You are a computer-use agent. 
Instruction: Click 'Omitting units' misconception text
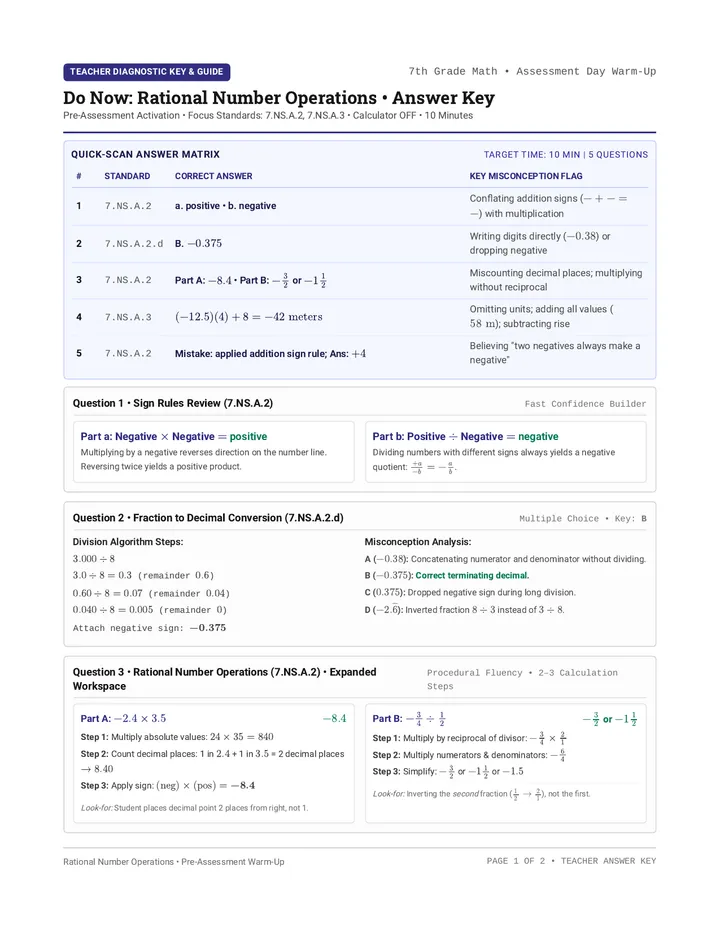click(x=541, y=316)
